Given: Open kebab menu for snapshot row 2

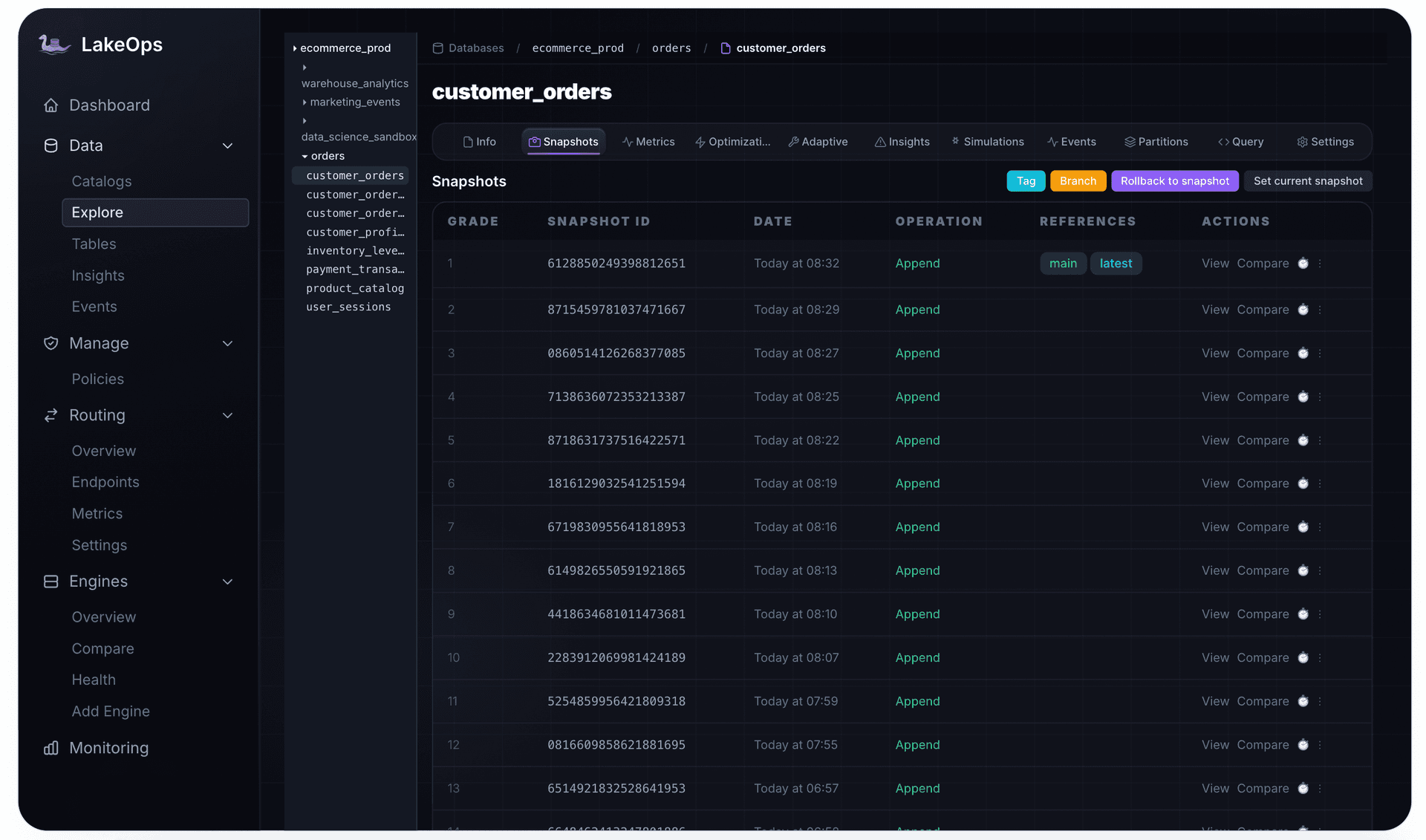Looking at the screenshot, I should [1320, 310].
